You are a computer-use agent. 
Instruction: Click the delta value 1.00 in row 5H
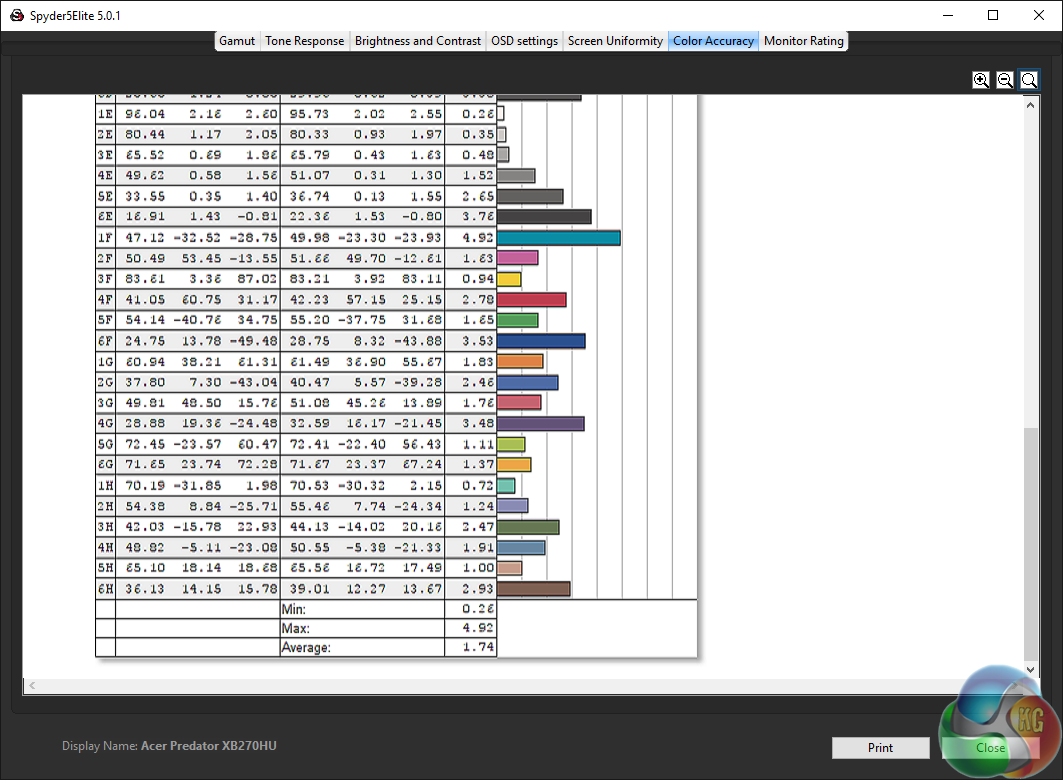point(478,568)
